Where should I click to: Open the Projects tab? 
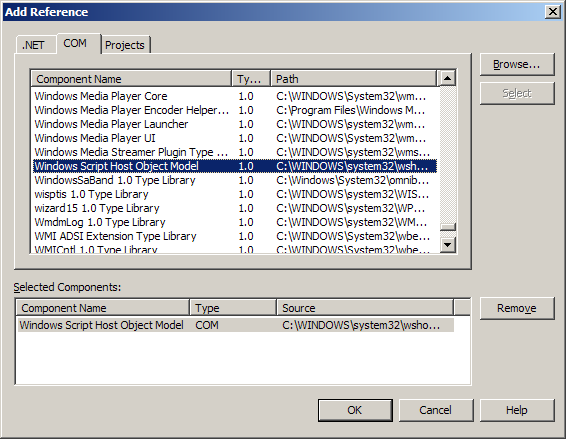(125, 45)
